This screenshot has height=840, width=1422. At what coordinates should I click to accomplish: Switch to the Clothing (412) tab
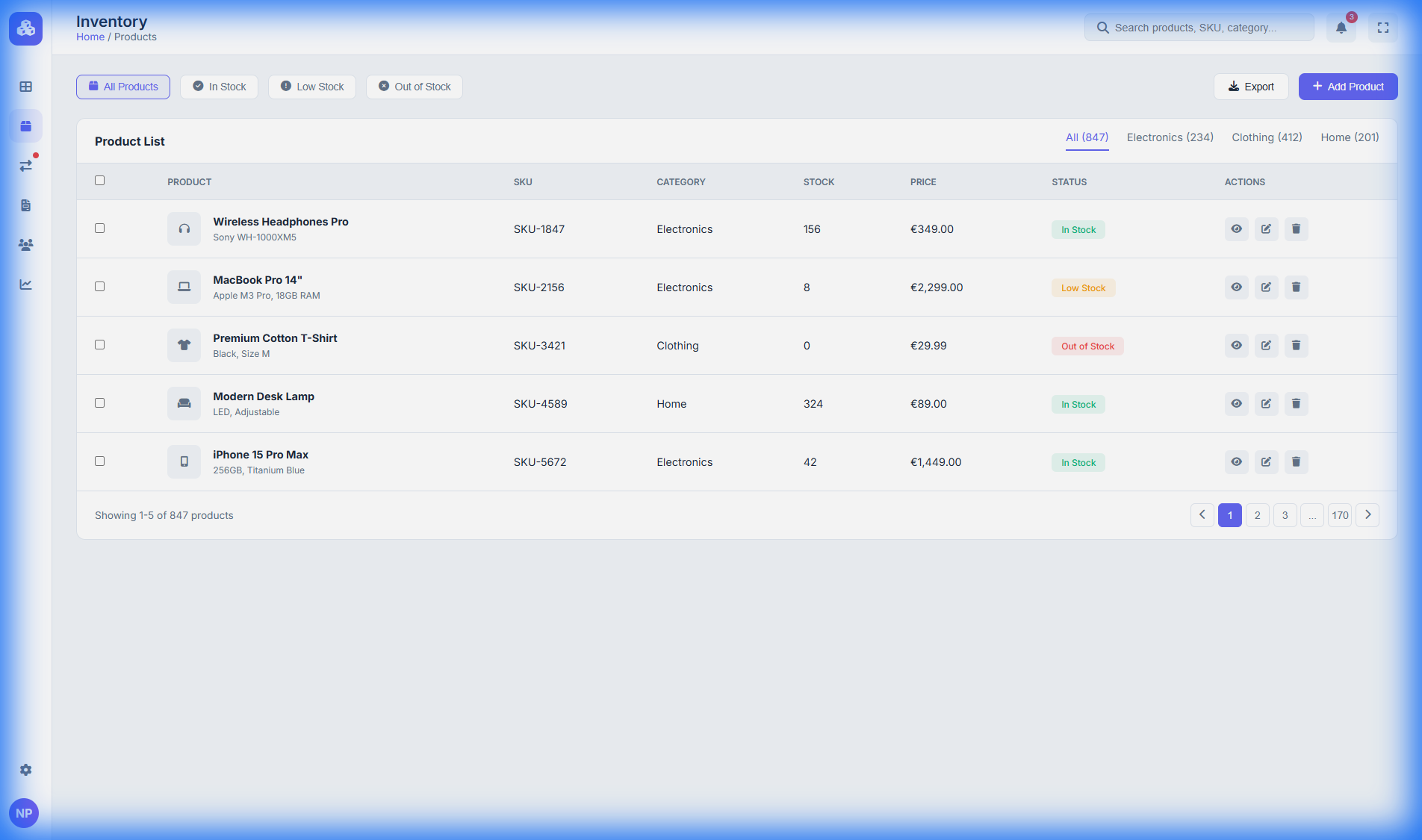(x=1267, y=137)
